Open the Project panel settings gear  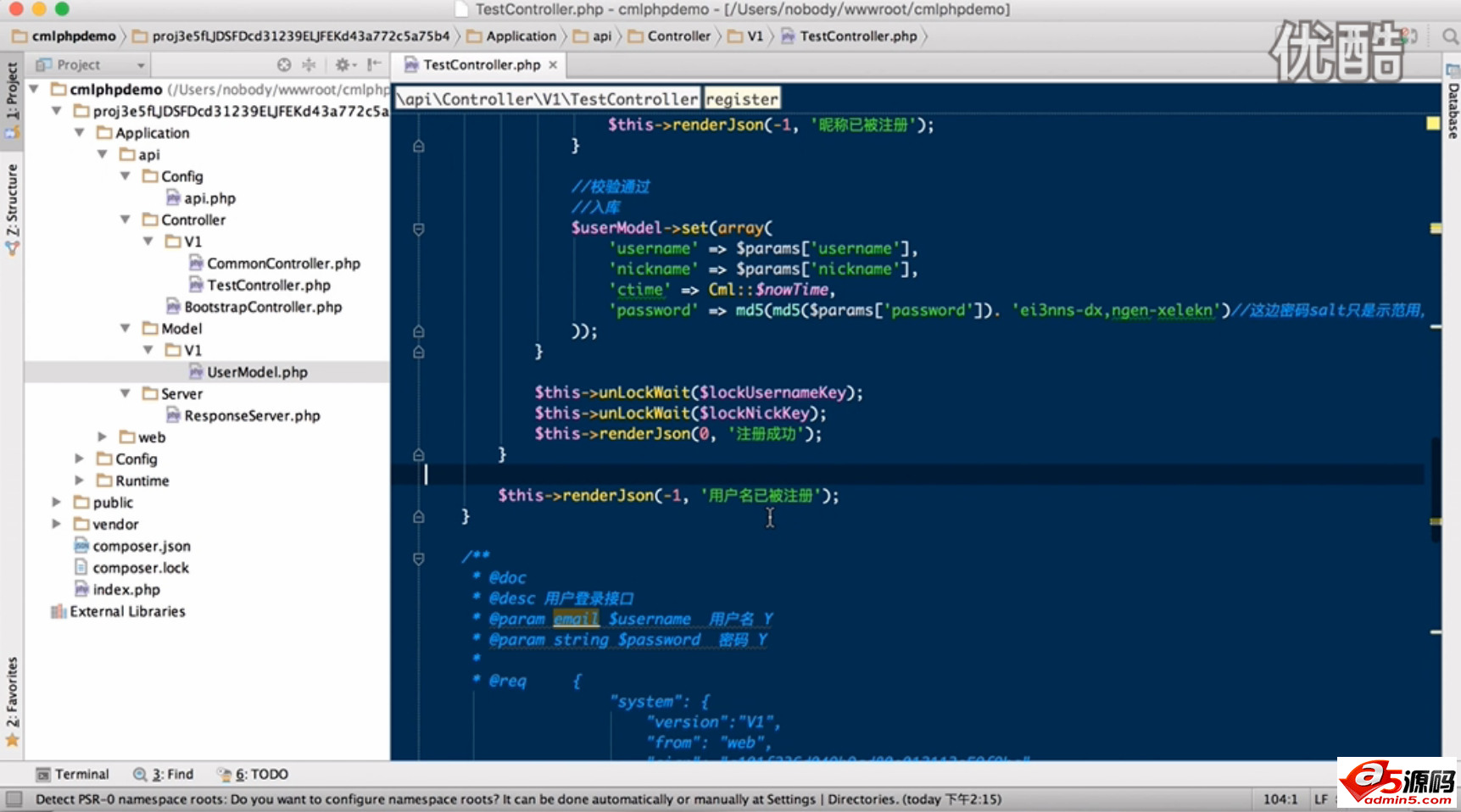[x=343, y=64]
